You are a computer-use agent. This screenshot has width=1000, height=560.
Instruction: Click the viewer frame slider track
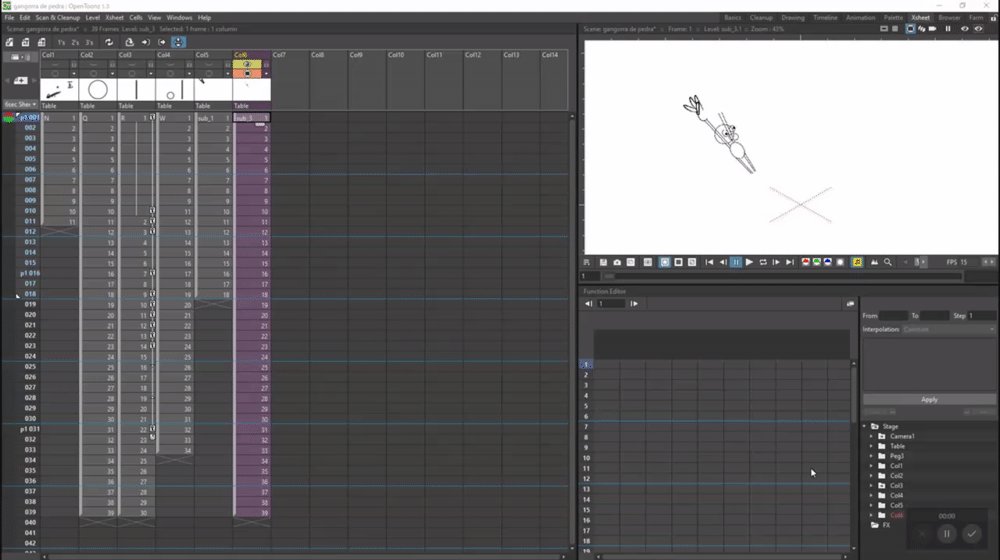(783, 276)
